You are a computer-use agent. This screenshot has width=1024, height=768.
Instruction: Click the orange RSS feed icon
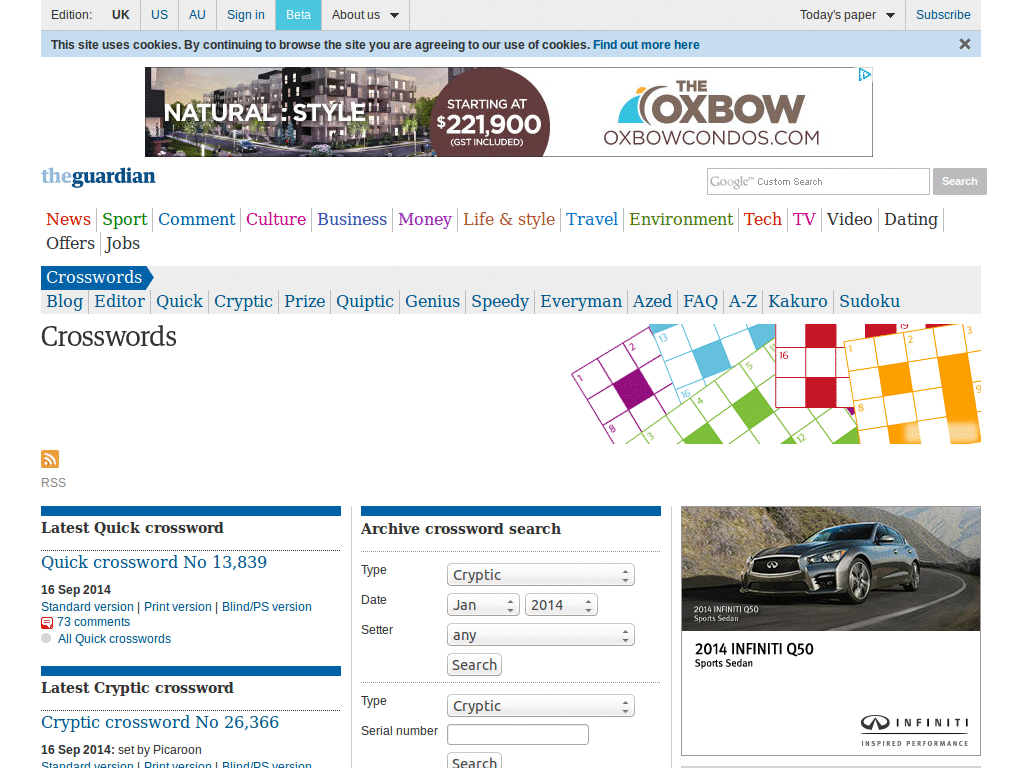[x=50, y=459]
